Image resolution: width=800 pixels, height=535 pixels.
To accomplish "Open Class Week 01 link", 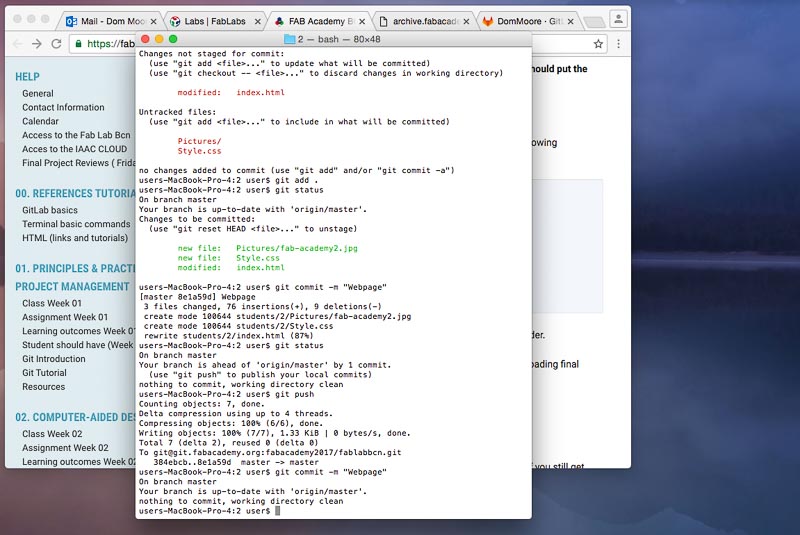I will click(x=52, y=303).
